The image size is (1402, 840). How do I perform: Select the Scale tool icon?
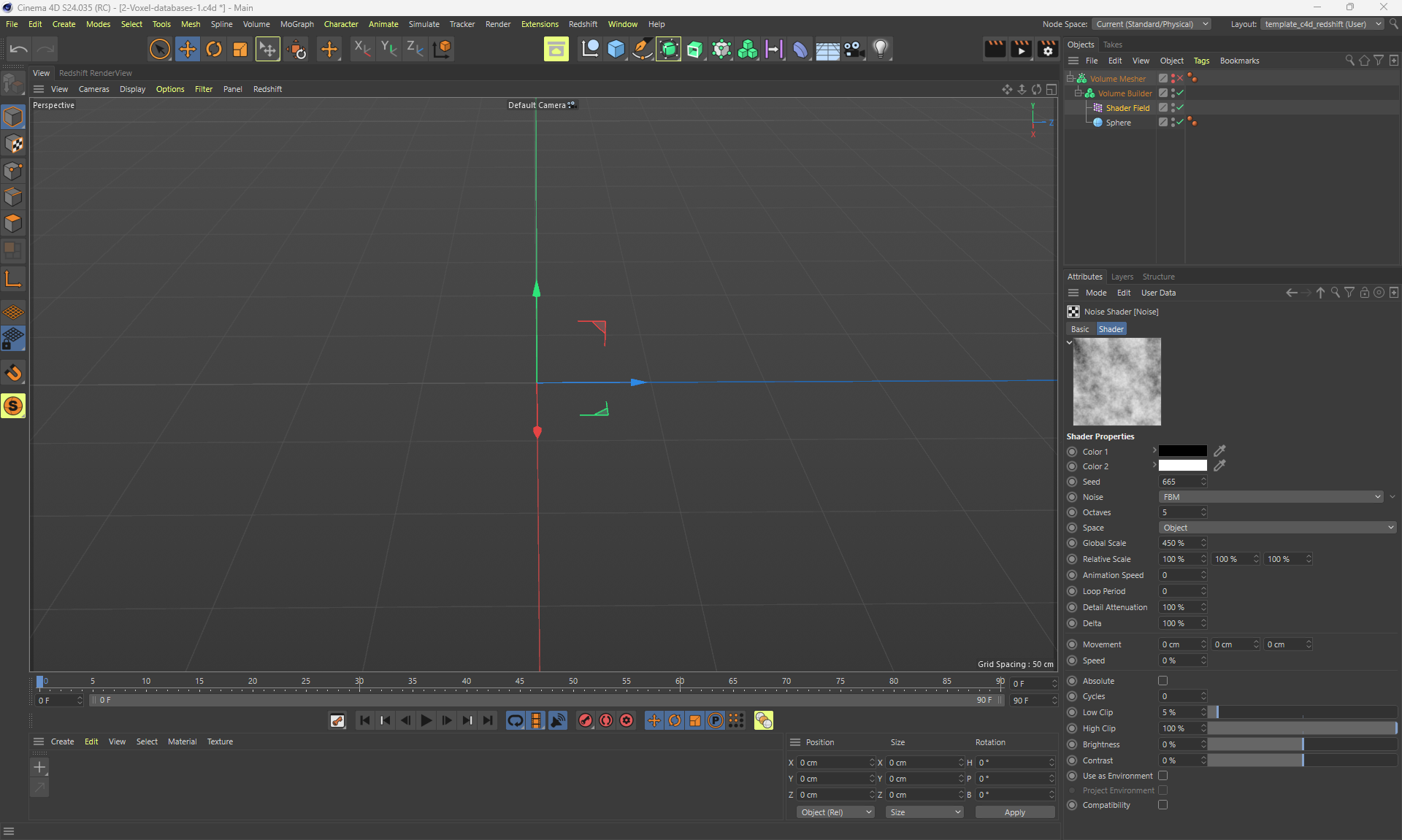(240, 49)
